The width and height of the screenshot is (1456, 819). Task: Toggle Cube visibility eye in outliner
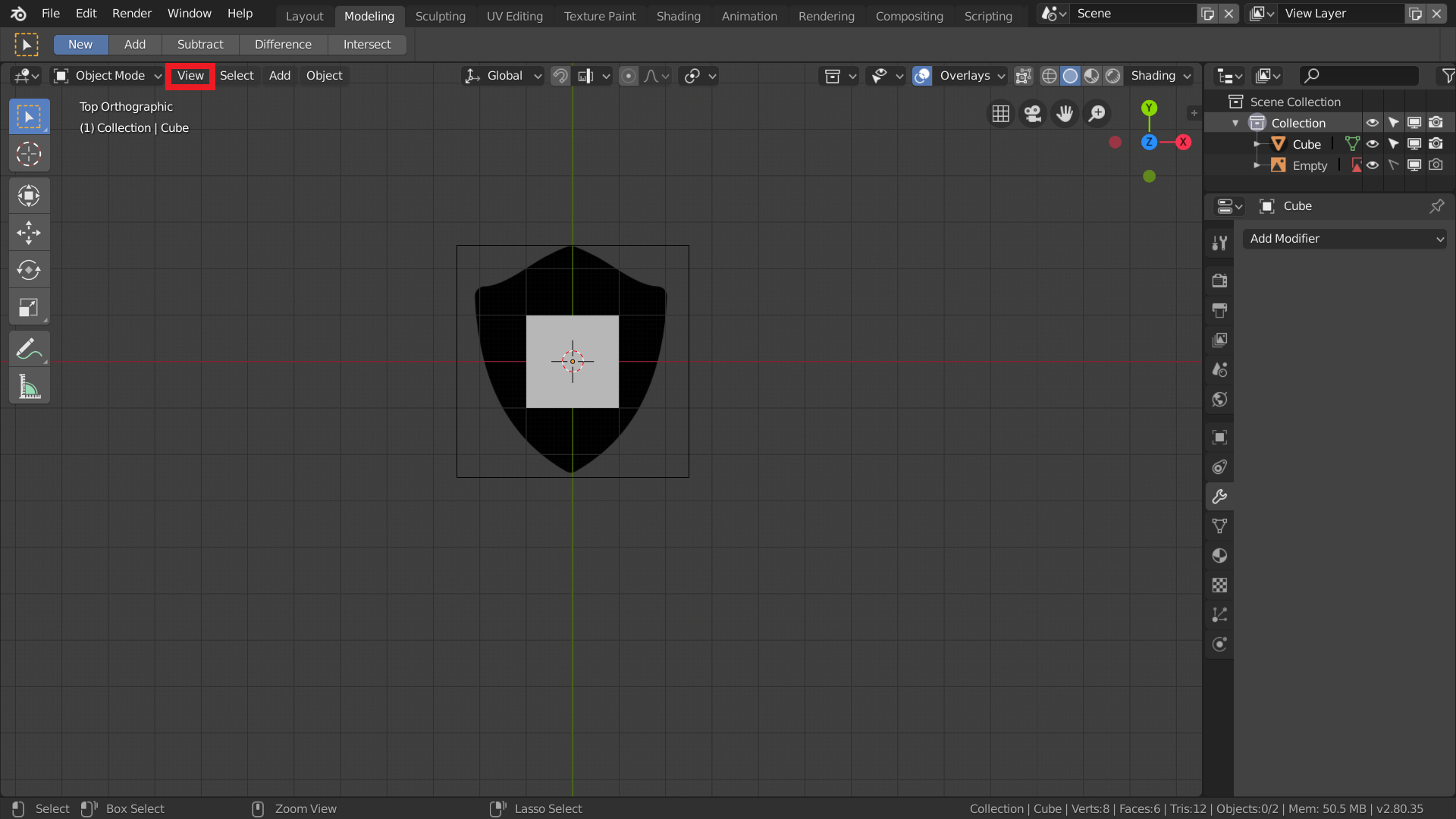[1373, 143]
